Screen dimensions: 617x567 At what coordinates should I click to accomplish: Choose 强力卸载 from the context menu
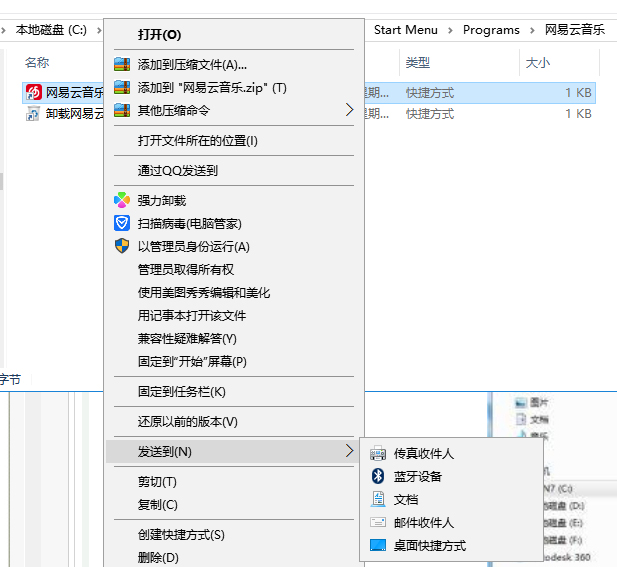(x=234, y=200)
